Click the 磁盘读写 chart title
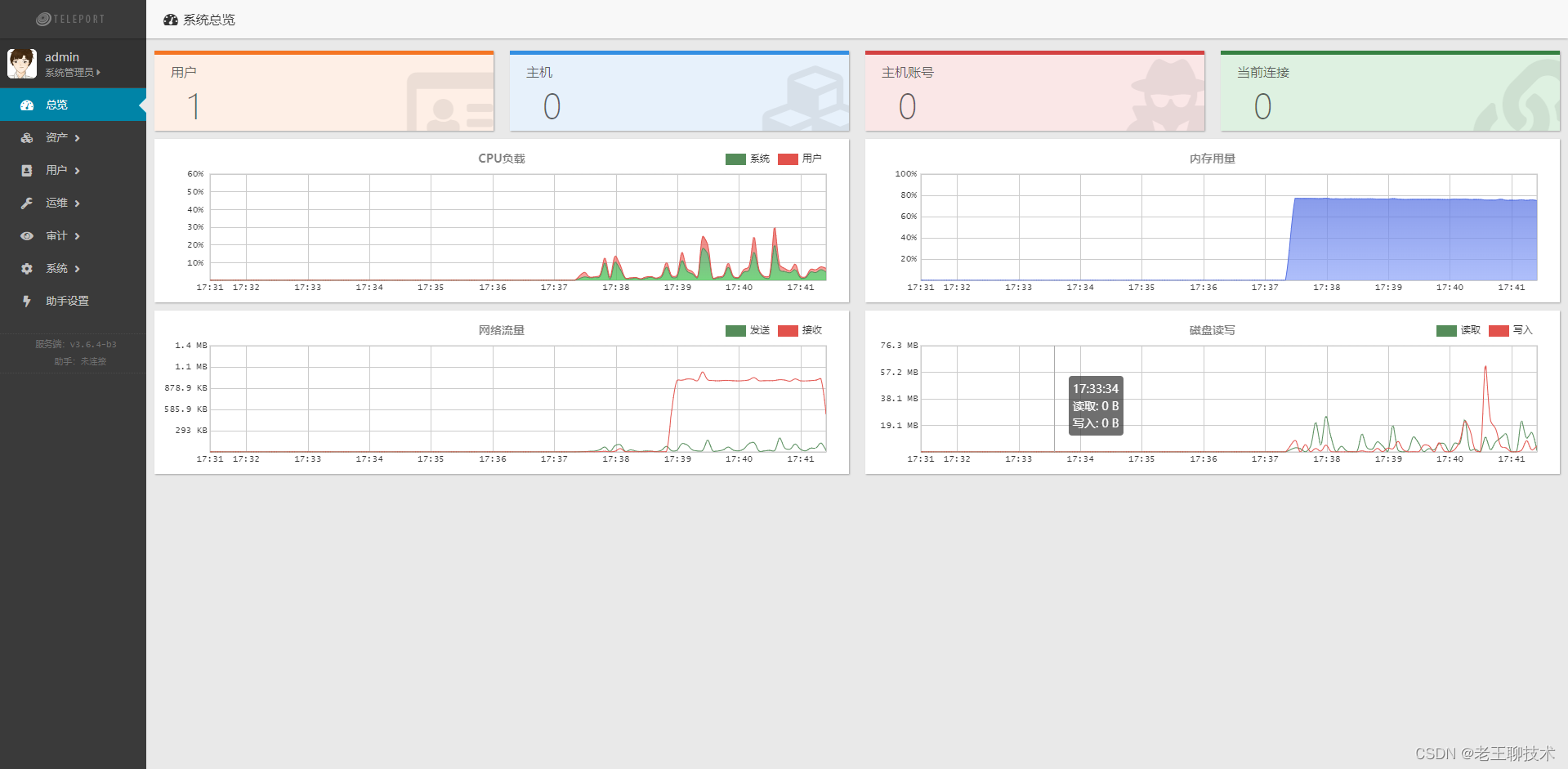The width and height of the screenshot is (1568, 769). [x=1213, y=330]
